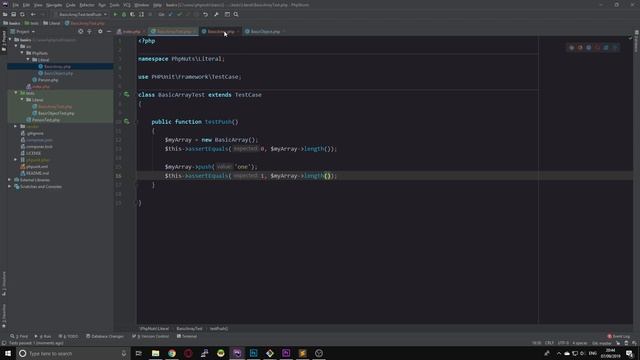640x360 pixels.
Task: Switch to the BasicArray.php editor tab
Action: tap(220, 31)
